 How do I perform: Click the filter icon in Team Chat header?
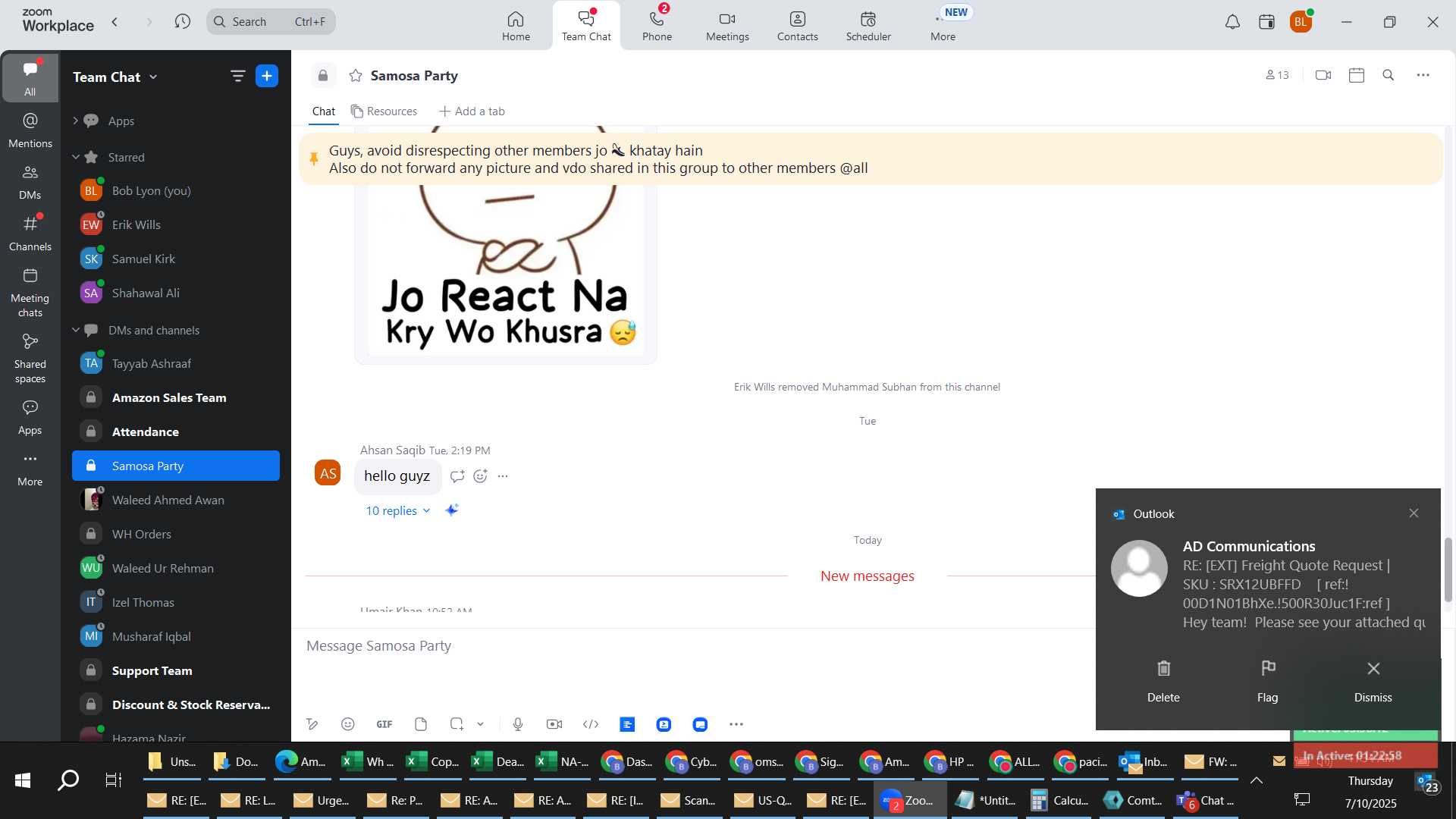(x=237, y=76)
